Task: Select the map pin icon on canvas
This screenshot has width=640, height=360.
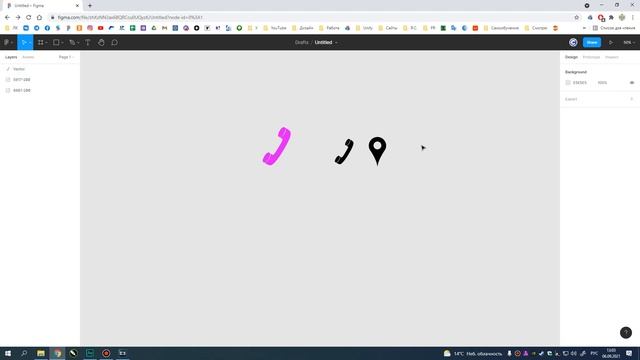Action: click(378, 151)
